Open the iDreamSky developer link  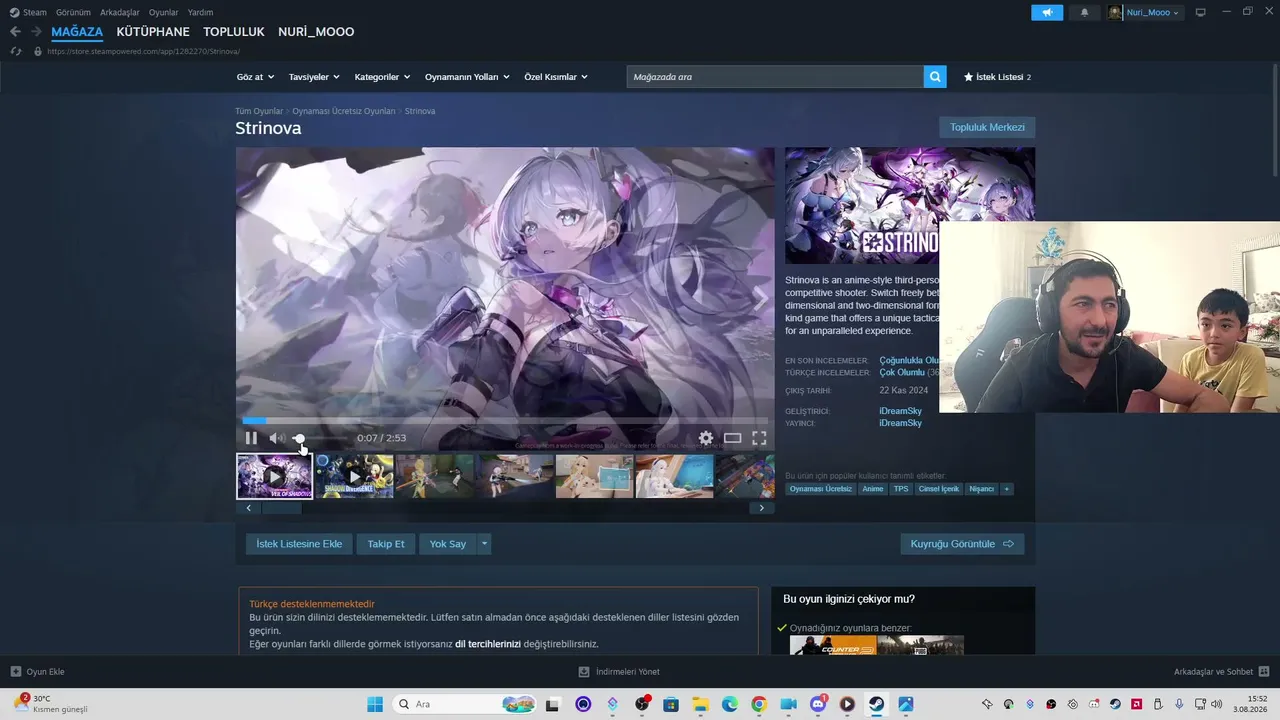[x=900, y=411]
